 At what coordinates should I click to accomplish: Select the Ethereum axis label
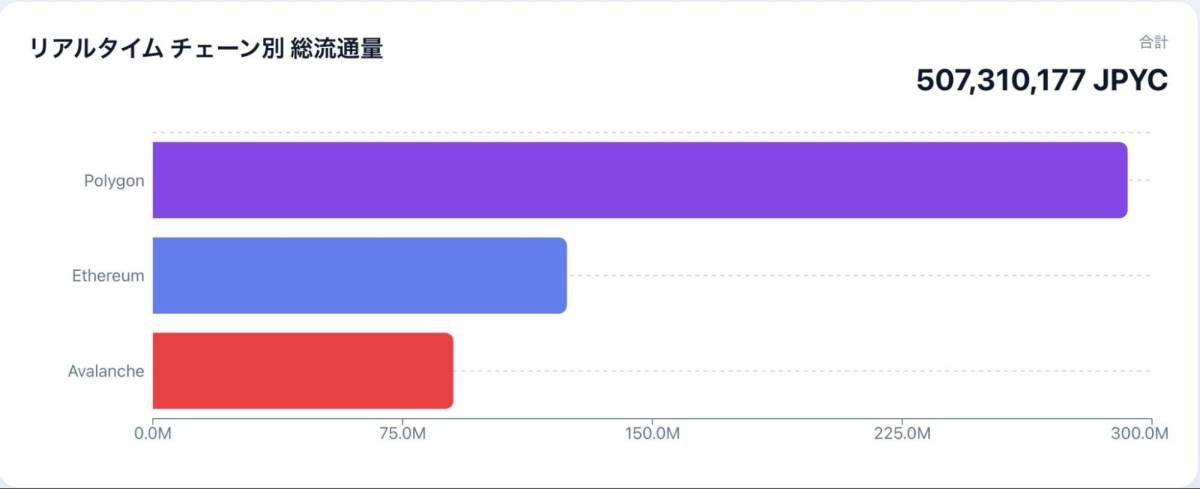point(108,276)
